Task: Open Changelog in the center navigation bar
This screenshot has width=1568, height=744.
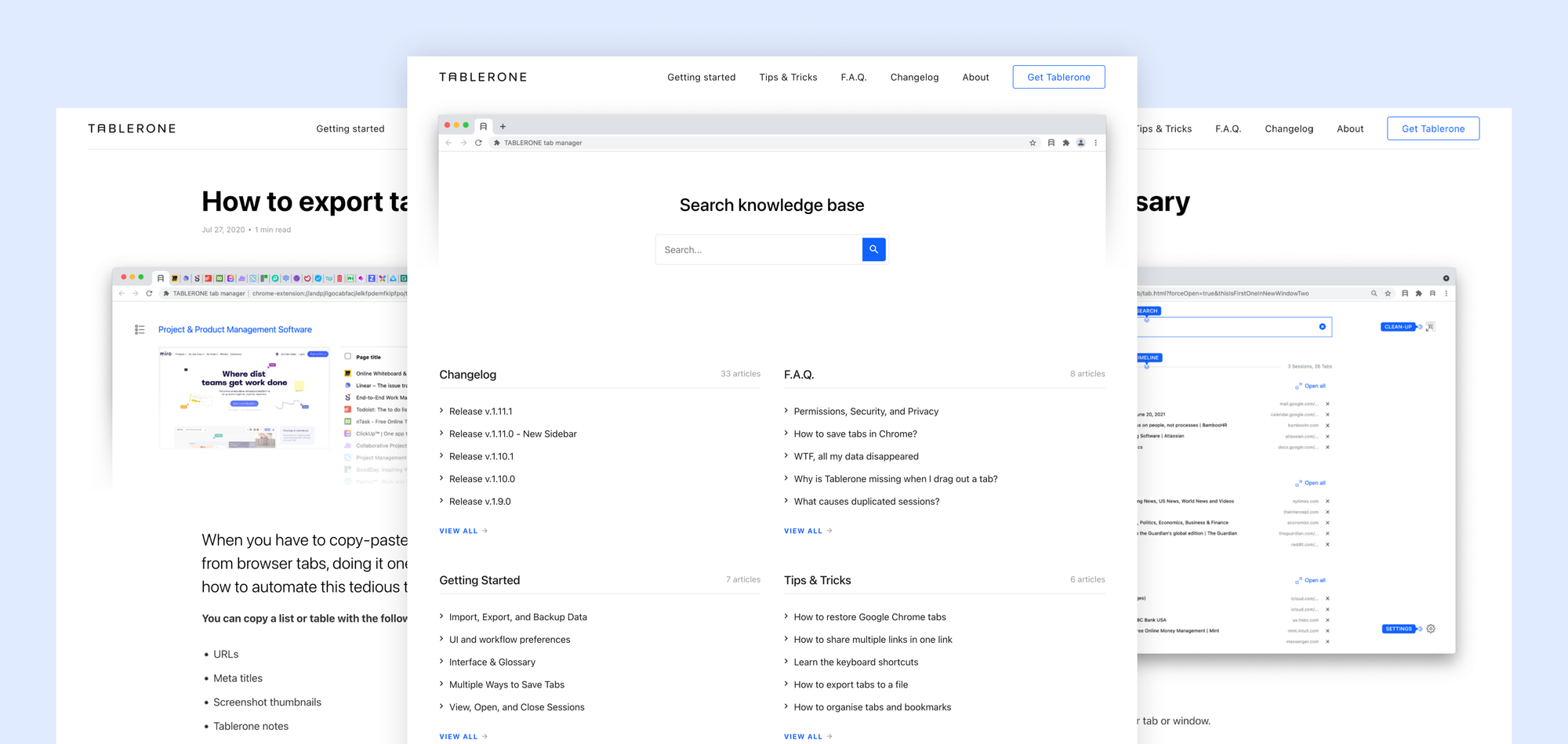Action: click(914, 77)
